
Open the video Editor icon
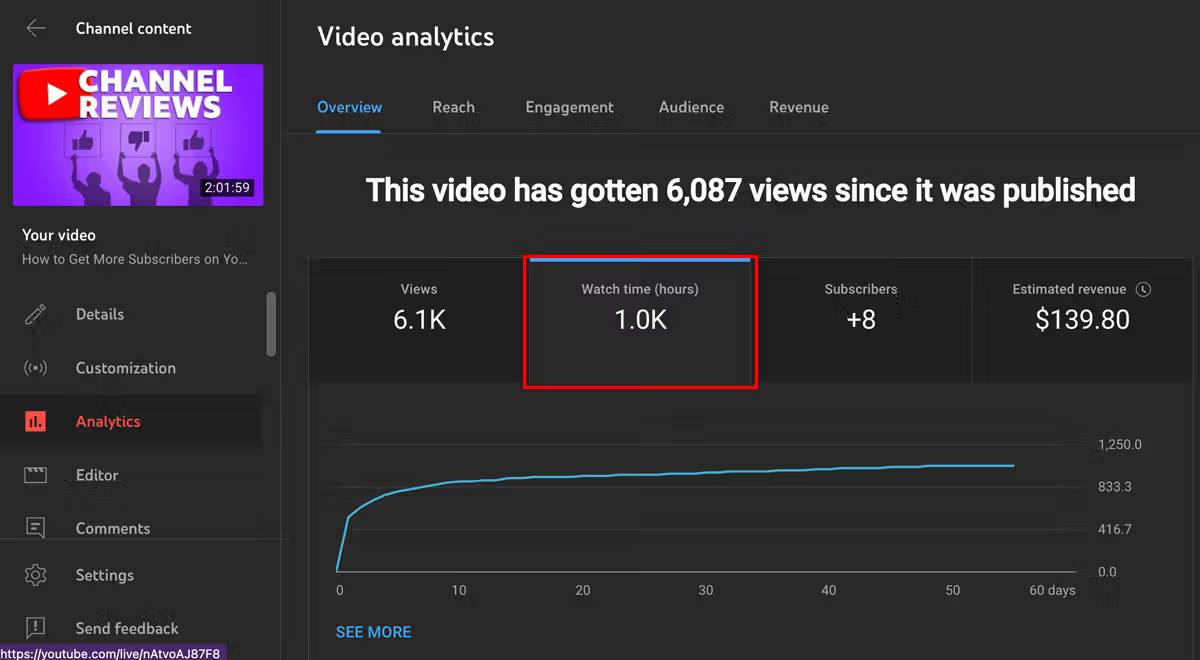pos(35,475)
